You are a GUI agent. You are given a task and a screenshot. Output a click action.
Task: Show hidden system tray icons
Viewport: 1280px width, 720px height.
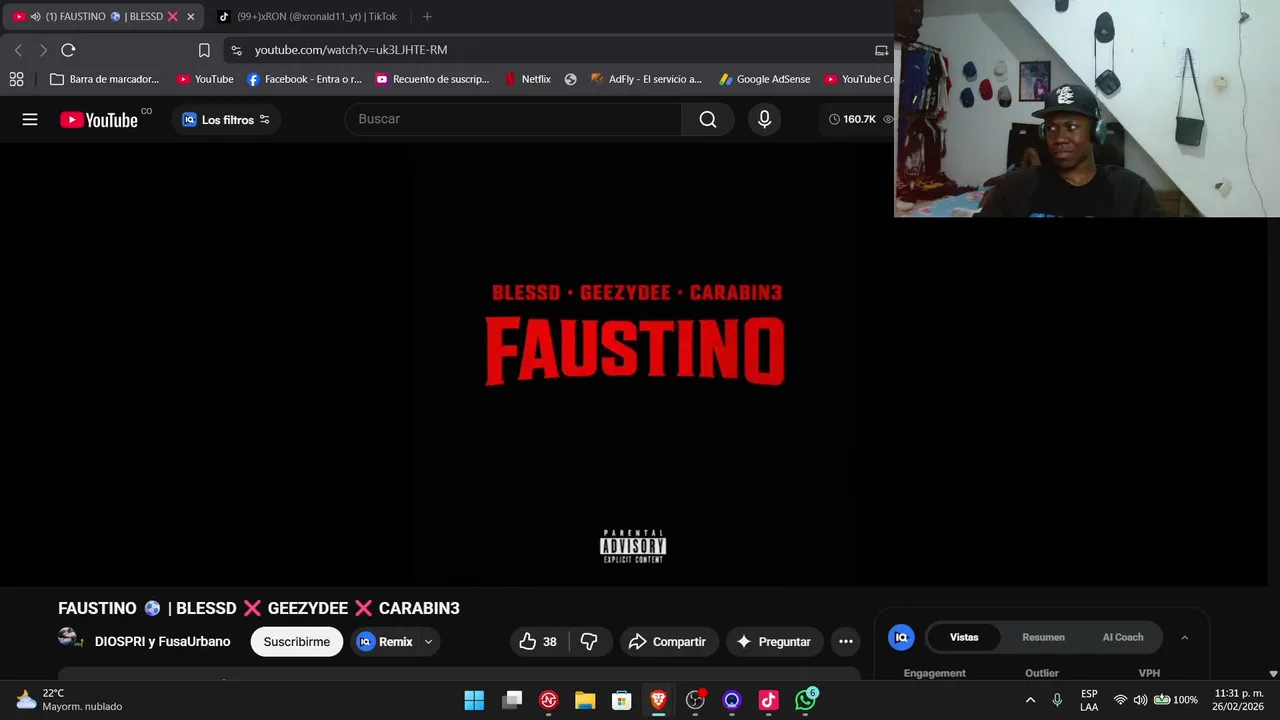click(1030, 700)
